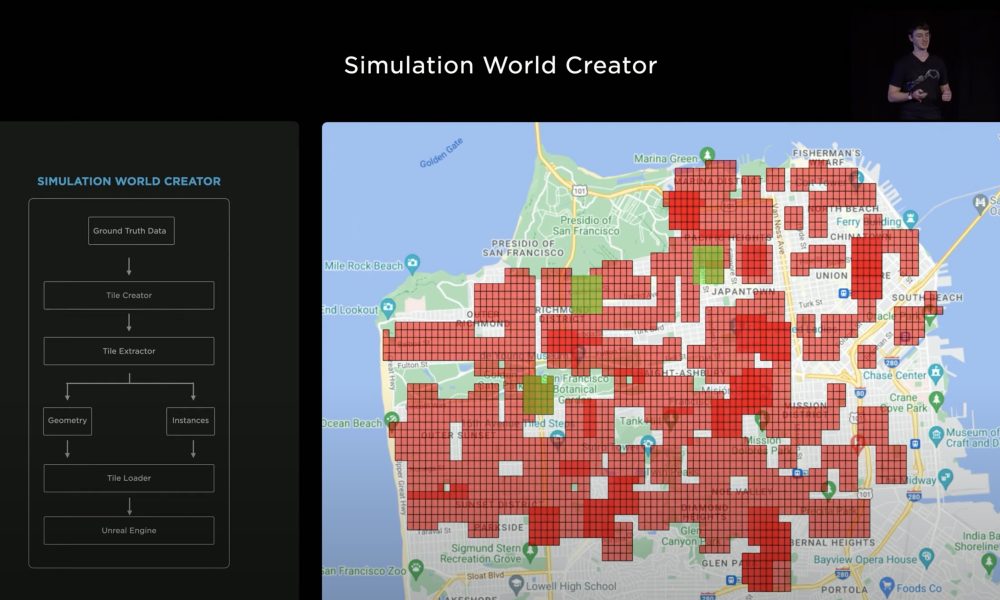Click the green tile near Richmond District
This screenshot has width=1000, height=600.
[x=587, y=295]
